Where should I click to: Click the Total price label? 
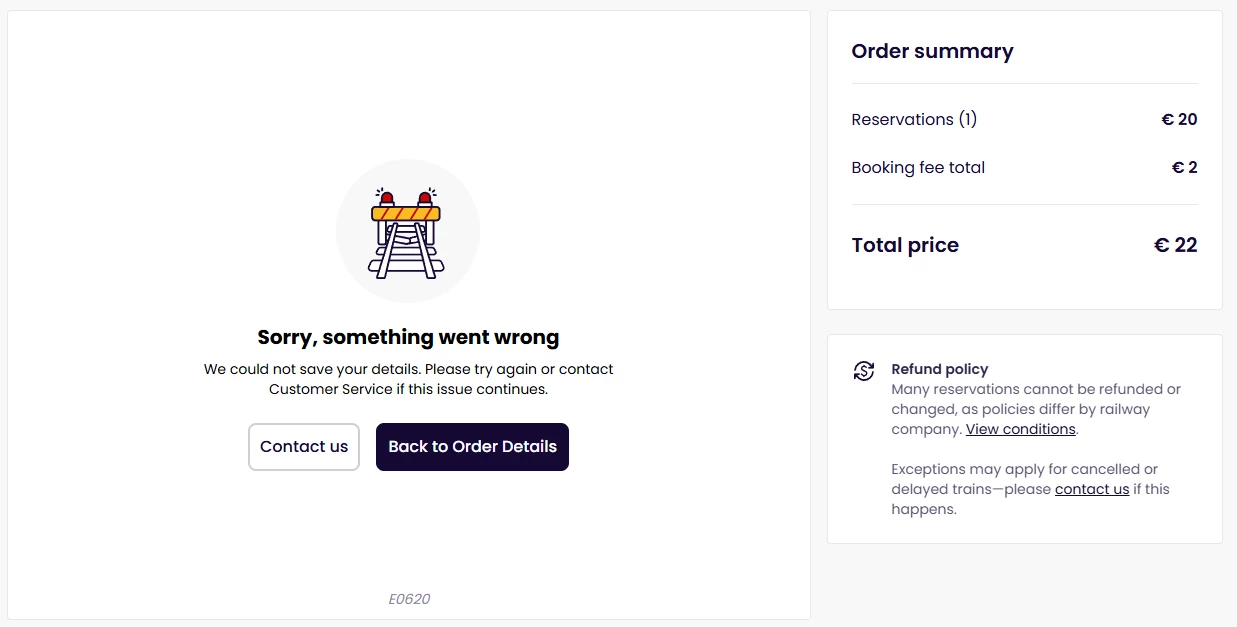point(905,245)
